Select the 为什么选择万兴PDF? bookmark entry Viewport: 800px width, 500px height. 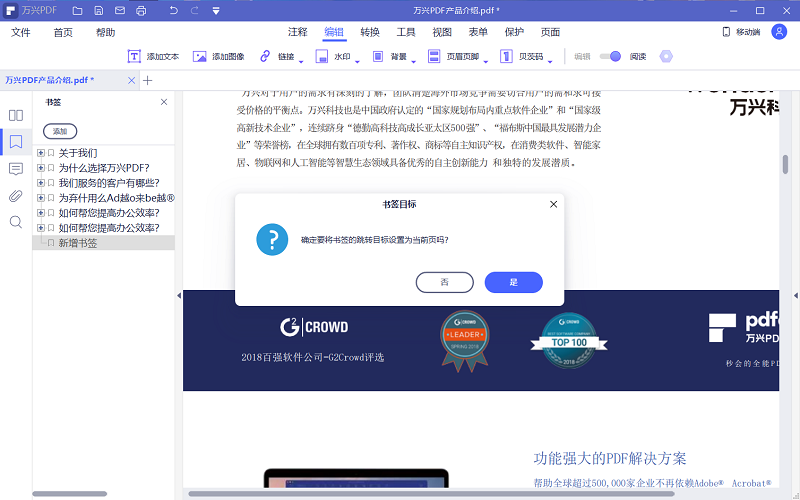click(x=104, y=168)
